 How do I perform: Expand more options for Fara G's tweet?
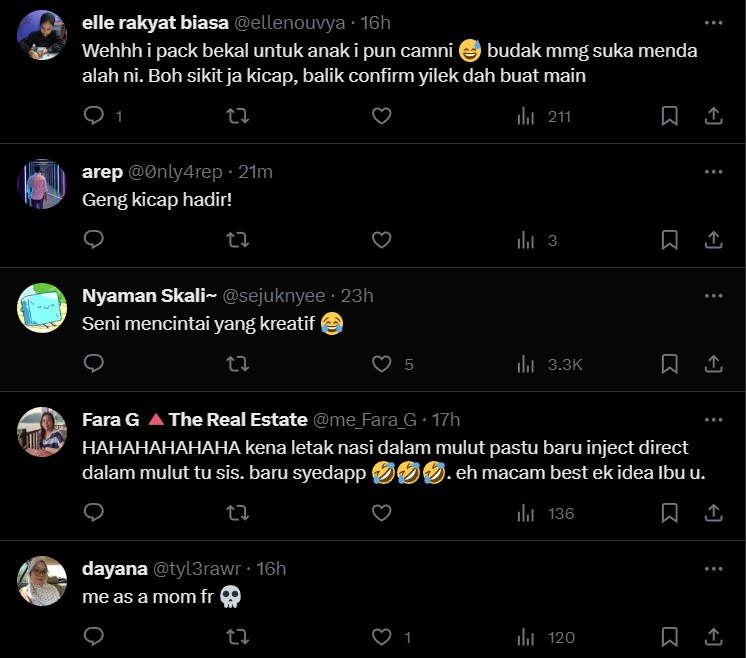click(x=713, y=419)
